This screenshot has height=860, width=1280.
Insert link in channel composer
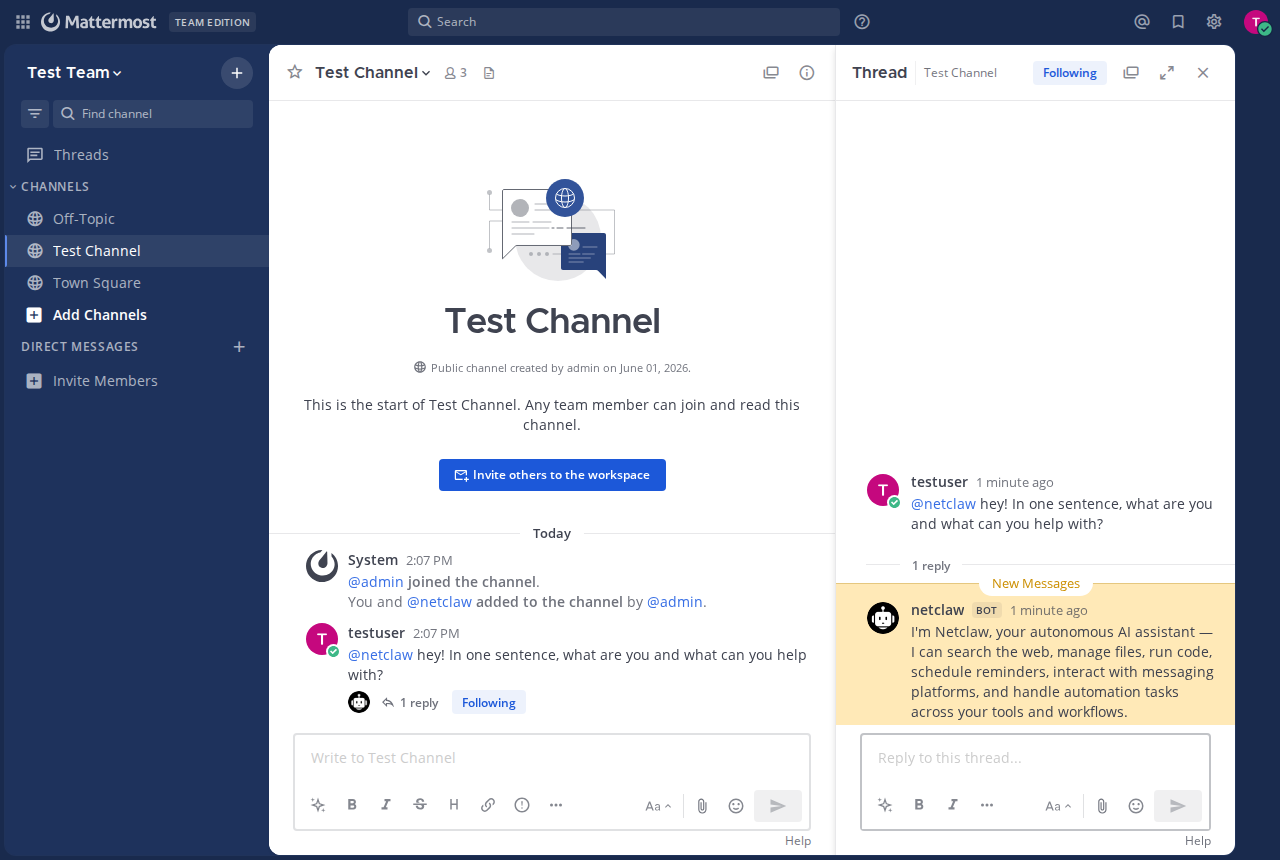[x=488, y=805]
